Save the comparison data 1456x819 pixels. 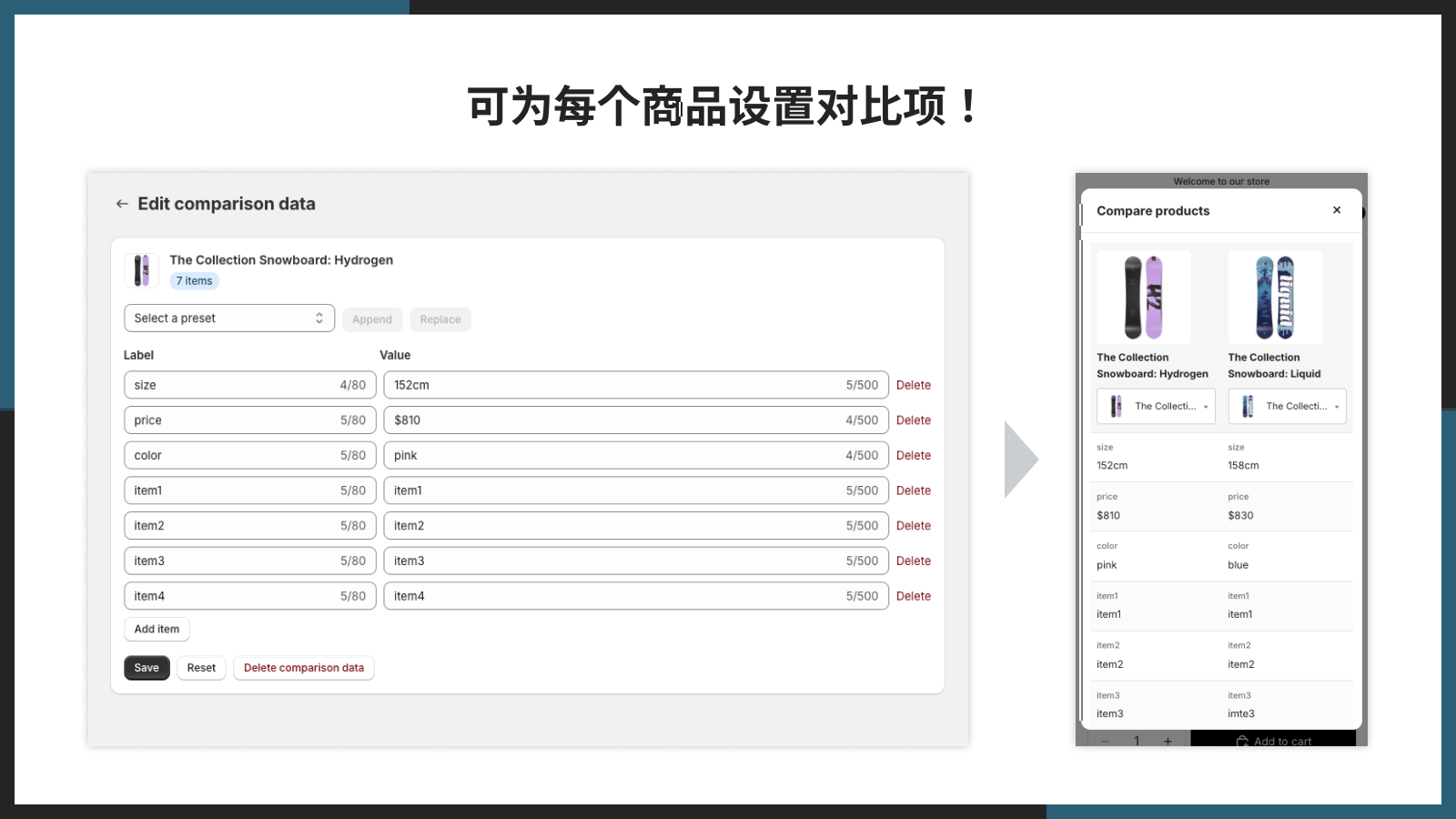pyautogui.click(x=147, y=668)
